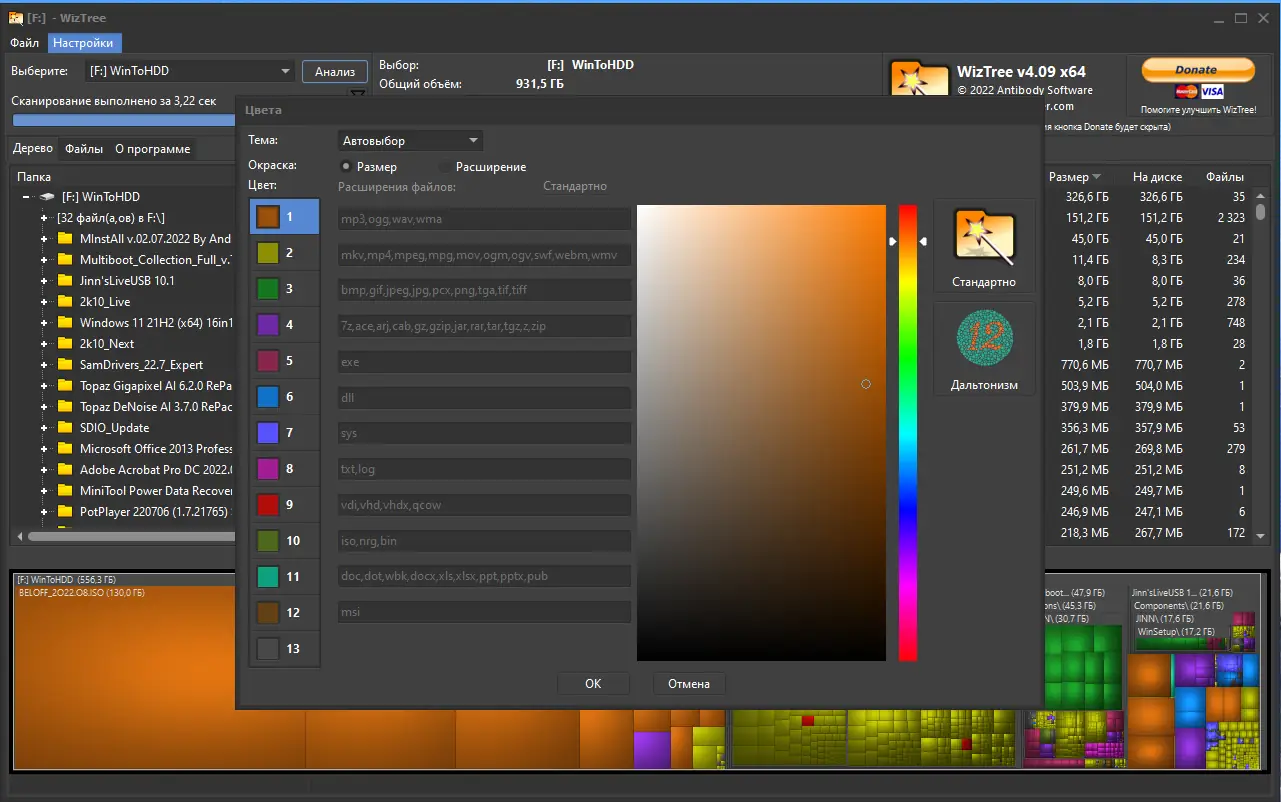This screenshot has height=802, width=1281.
Task: Click the WizTree wizard logo near version info
Action: [x=918, y=77]
